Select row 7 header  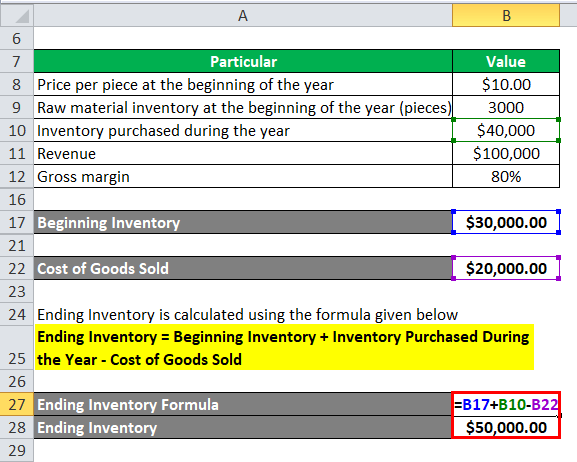(17, 61)
